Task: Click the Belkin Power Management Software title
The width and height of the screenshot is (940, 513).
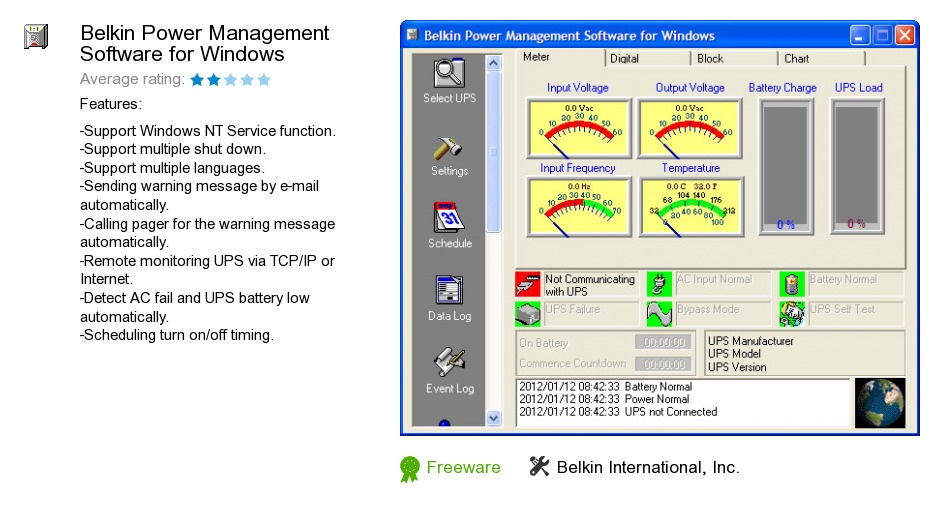Action: (204, 43)
